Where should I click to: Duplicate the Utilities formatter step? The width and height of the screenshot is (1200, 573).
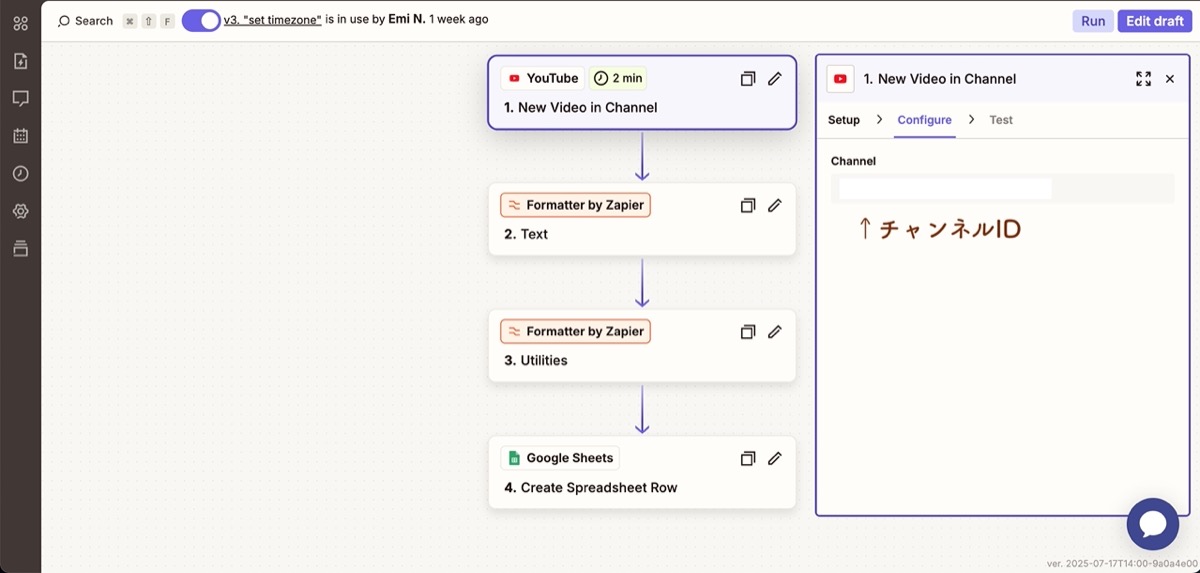tap(747, 332)
